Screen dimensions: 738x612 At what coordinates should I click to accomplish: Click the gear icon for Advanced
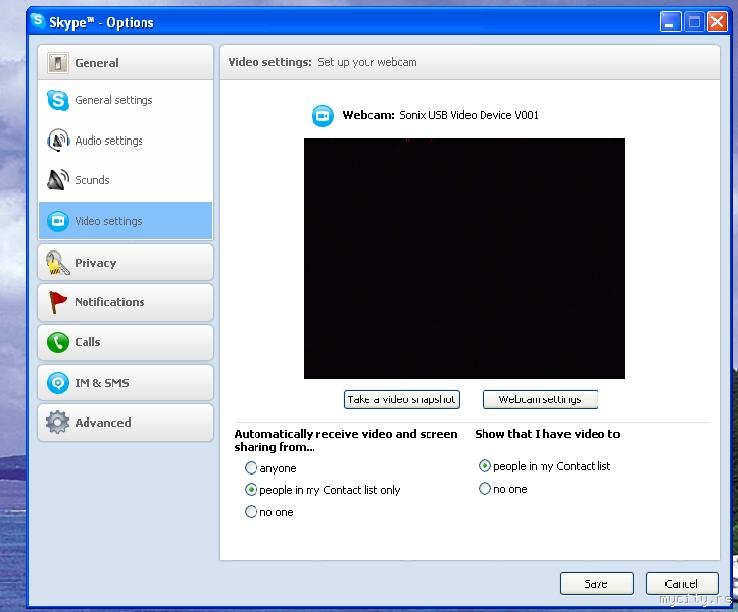57,422
